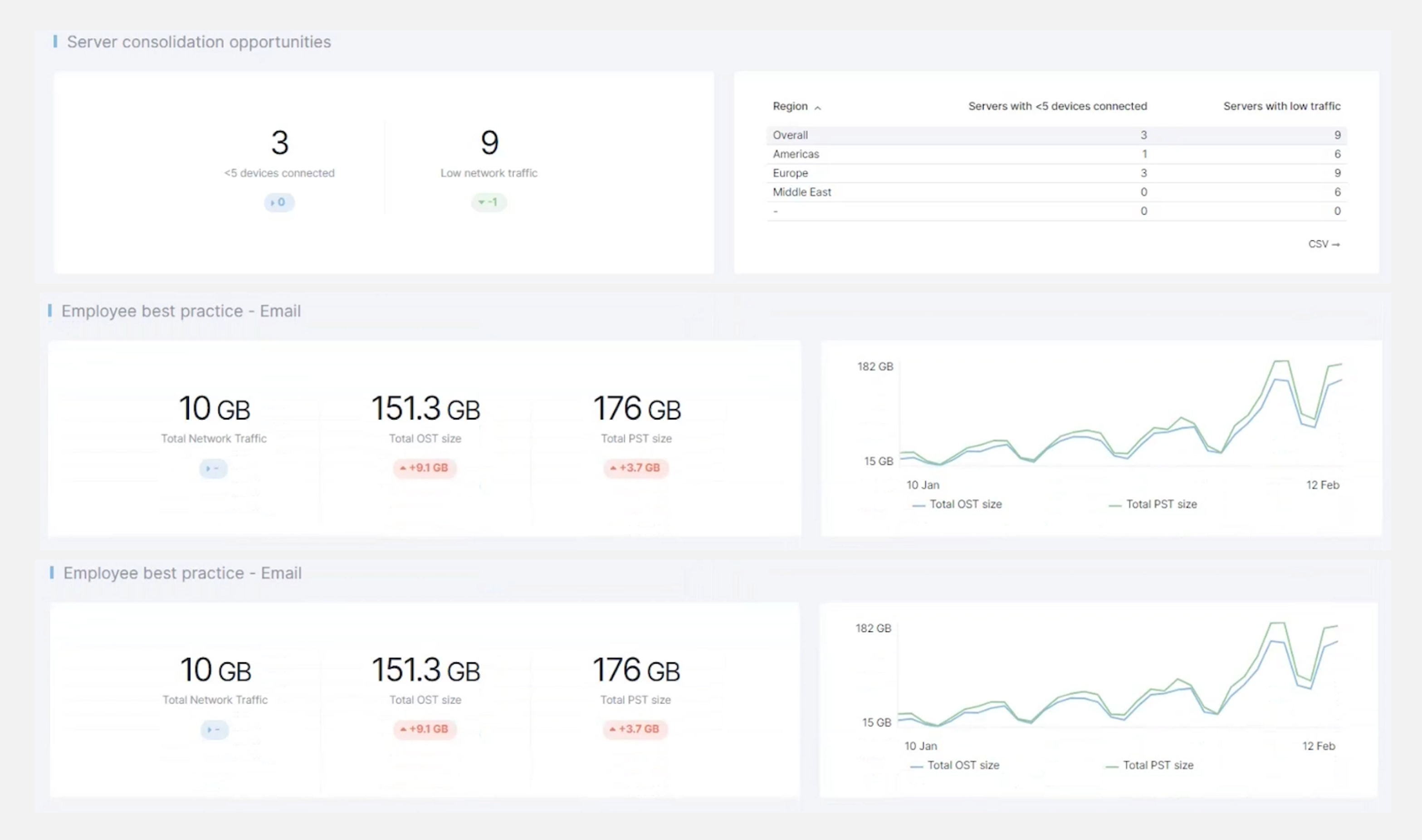Select the Americas table row
This screenshot has width=1422, height=840.
point(795,154)
